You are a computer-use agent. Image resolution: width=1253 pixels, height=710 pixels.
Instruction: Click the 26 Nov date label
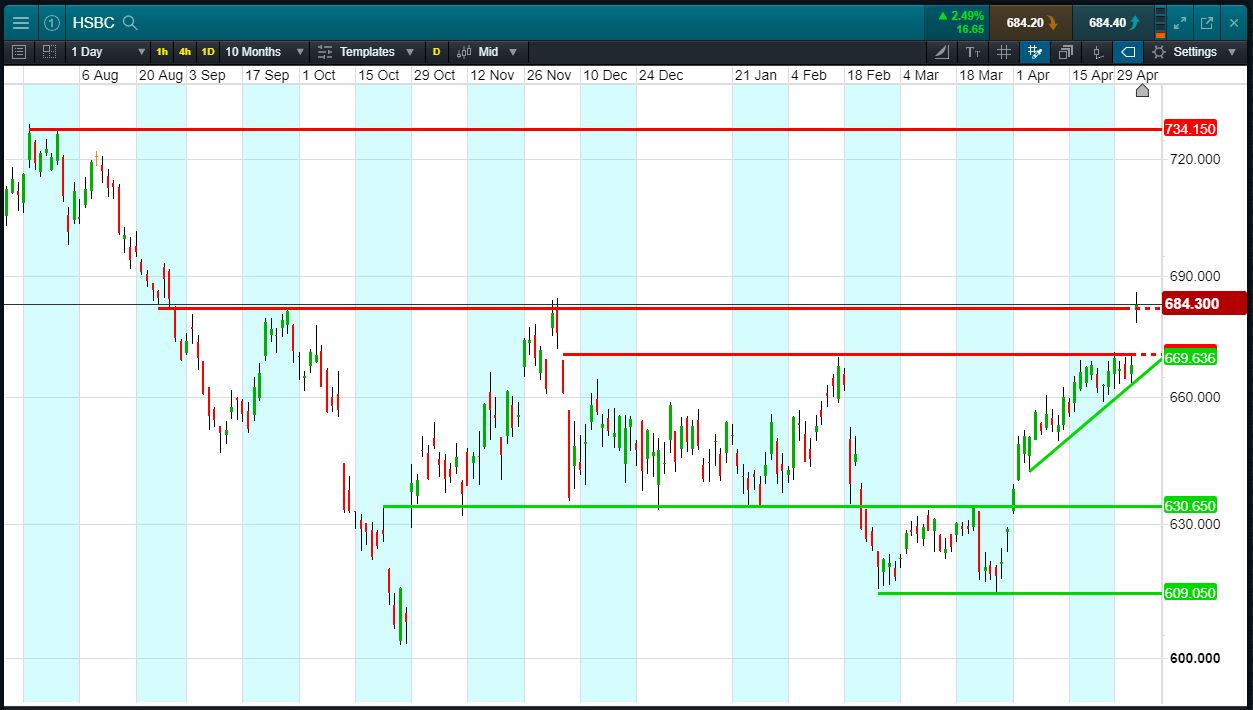[x=549, y=75]
